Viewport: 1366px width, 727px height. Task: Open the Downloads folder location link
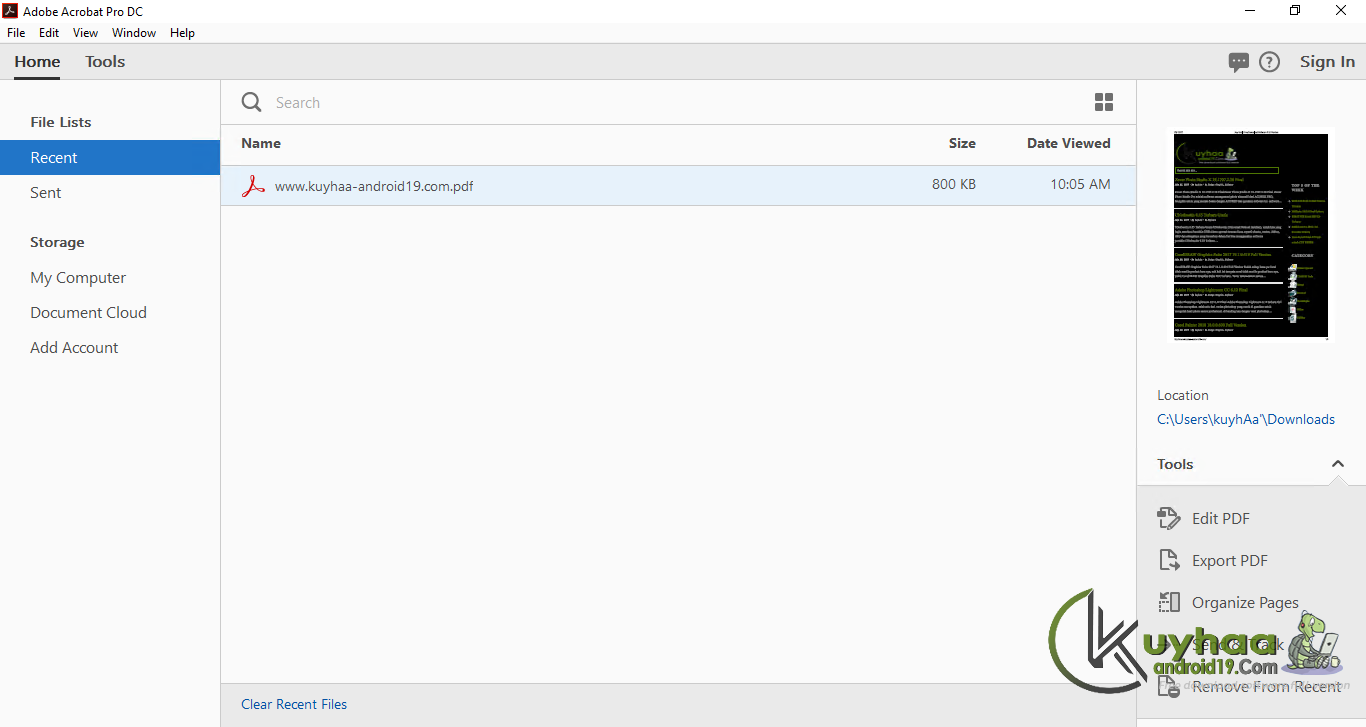click(x=1246, y=420)
